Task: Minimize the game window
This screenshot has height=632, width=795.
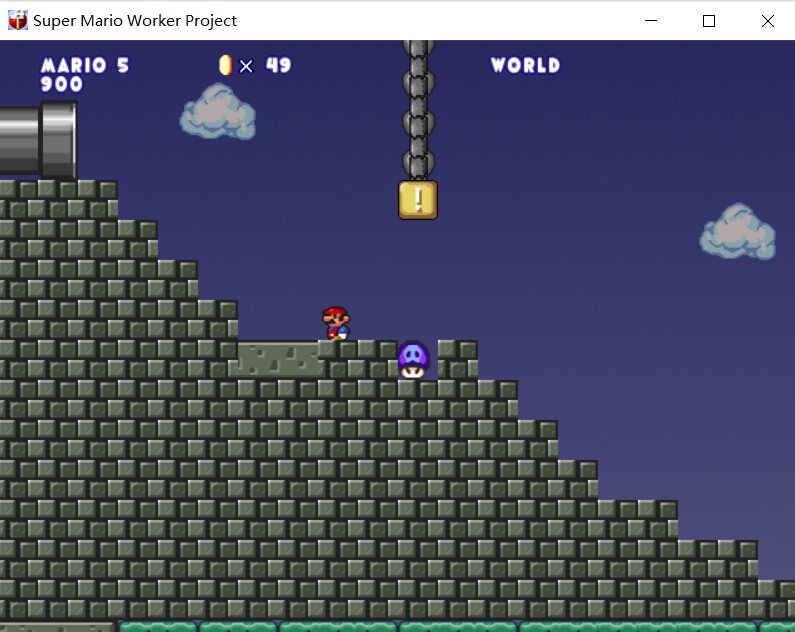Action: click(x=651, y=21)
